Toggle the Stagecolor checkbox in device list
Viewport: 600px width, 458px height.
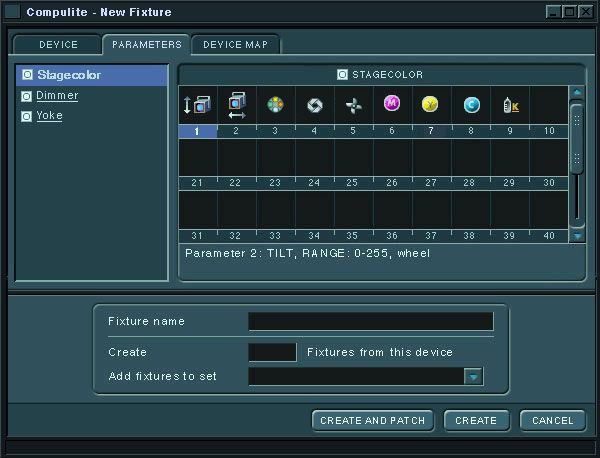[27, 75]
